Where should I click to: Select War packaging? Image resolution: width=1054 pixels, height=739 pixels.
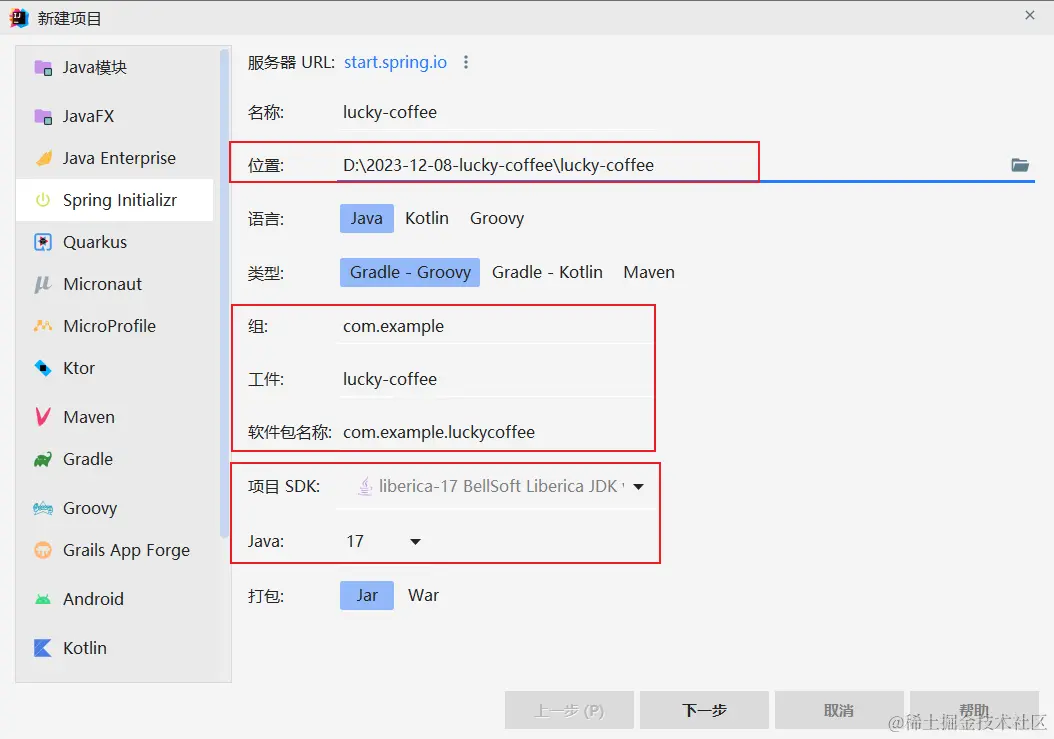pos(423,596)
